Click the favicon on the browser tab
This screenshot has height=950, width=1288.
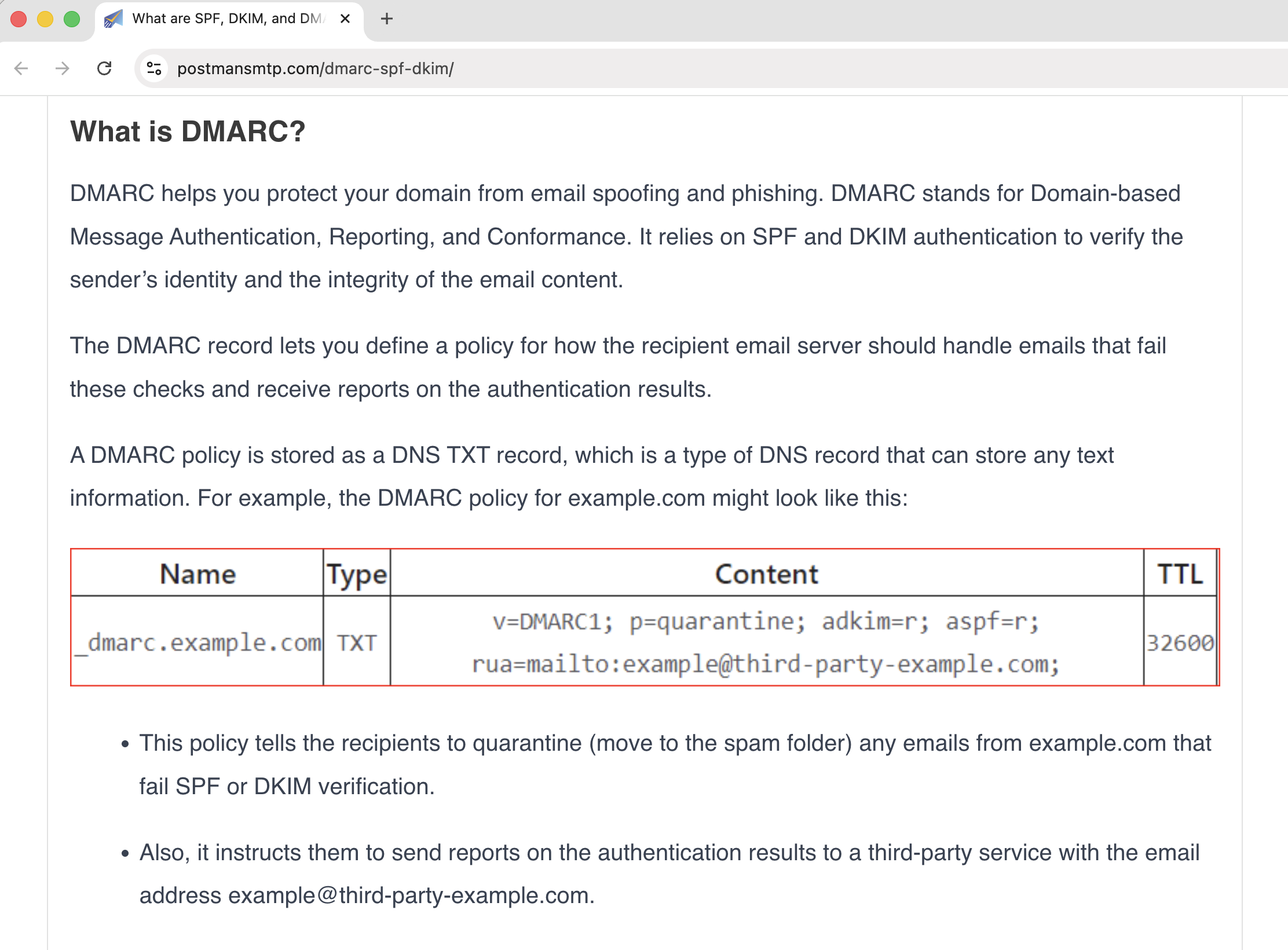click(x=114, y=19)
